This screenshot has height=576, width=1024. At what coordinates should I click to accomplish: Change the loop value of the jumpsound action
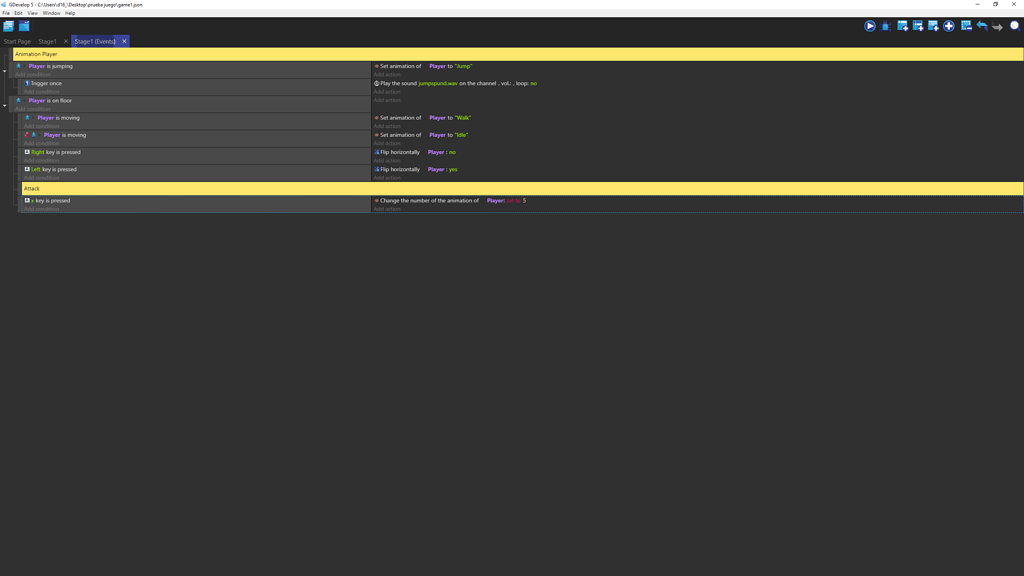pyautogui.click(x=532, y=83)
